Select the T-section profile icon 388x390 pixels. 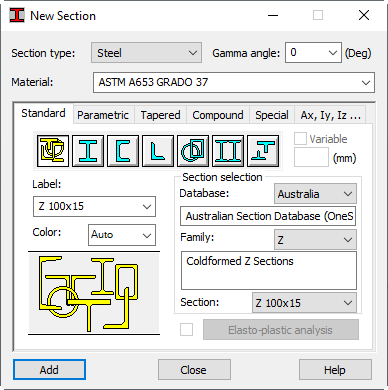[x=263, y=151]
